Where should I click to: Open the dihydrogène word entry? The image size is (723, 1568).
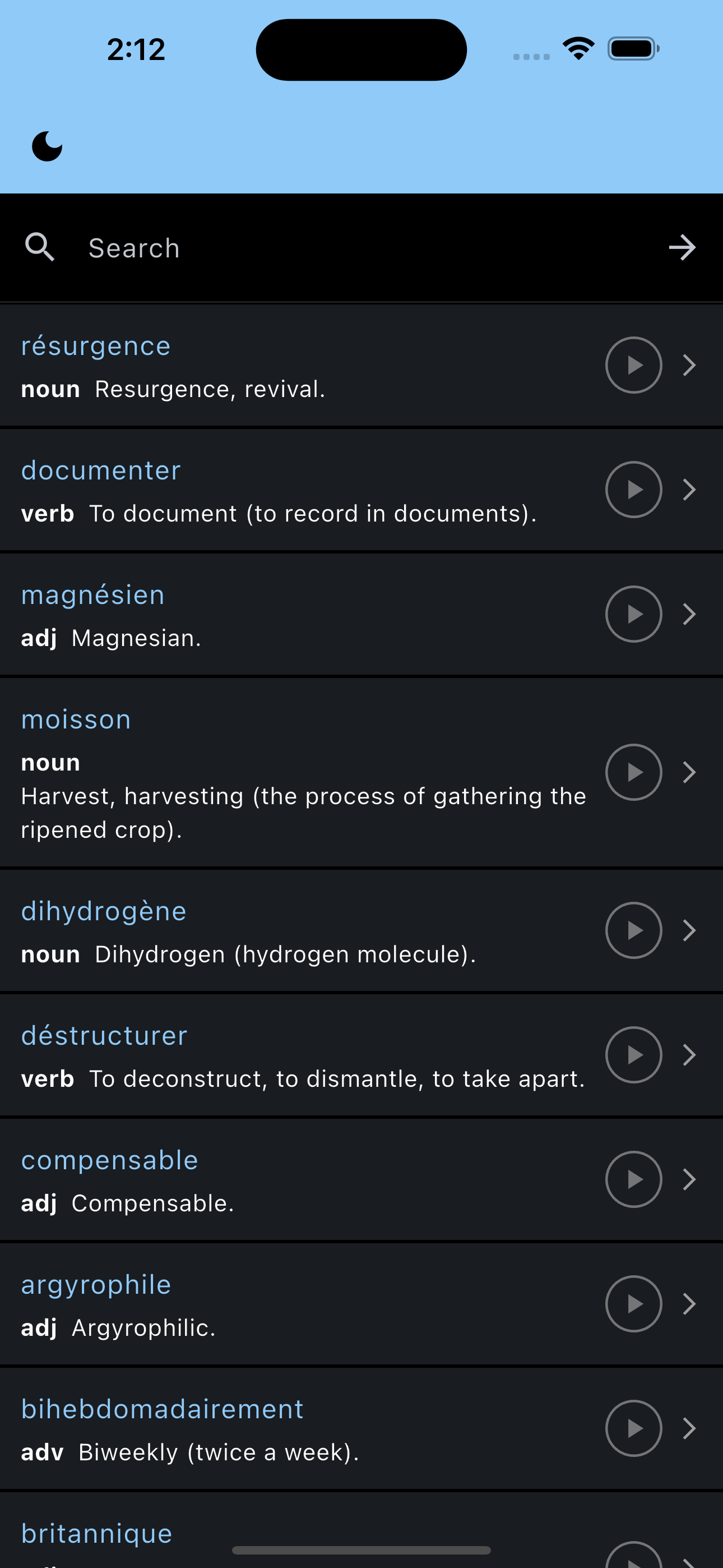(361, 931)
